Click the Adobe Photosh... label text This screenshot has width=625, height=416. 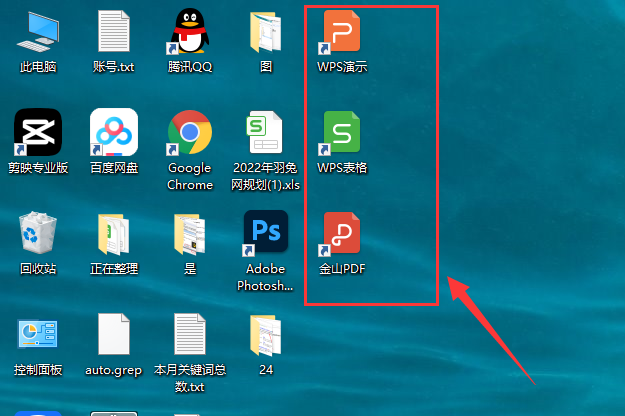[265, 277]
